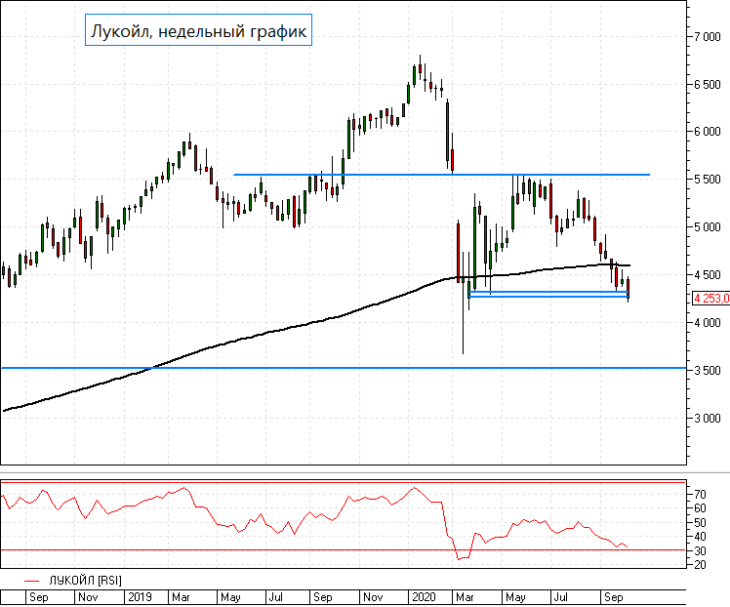Click the RSI axis value 50
The width and height of the screenshot is (730, 607).
(x=700, y=523)
